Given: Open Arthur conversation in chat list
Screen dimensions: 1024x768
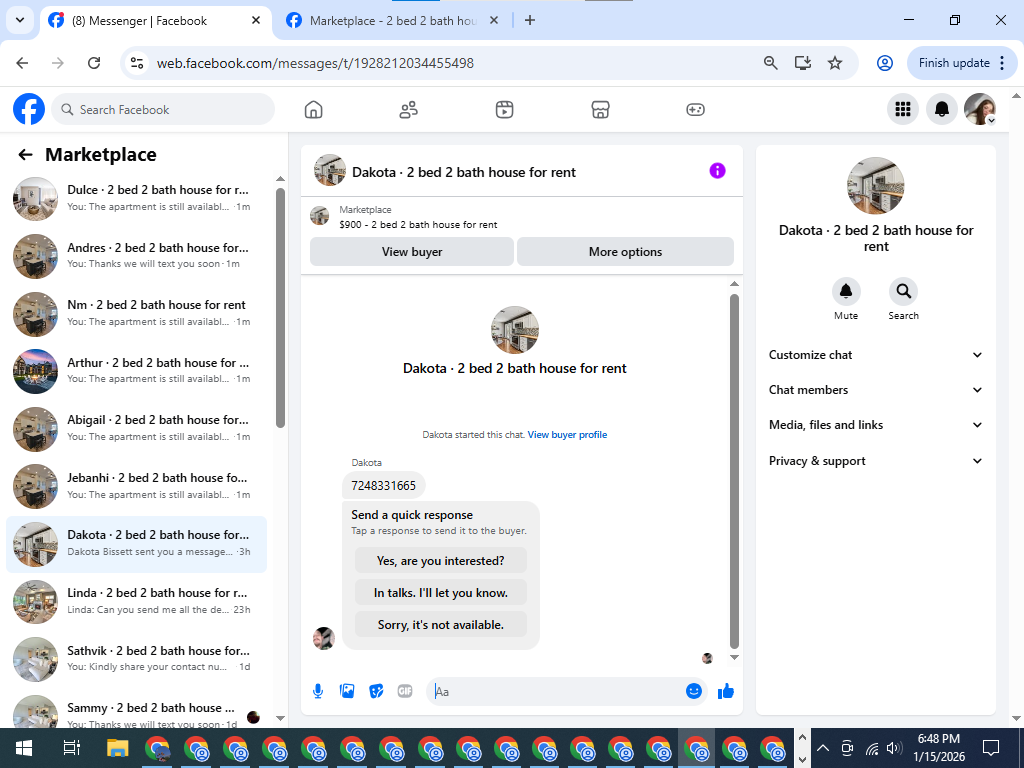Looking at the screenshot, I should tap(136, 370).
